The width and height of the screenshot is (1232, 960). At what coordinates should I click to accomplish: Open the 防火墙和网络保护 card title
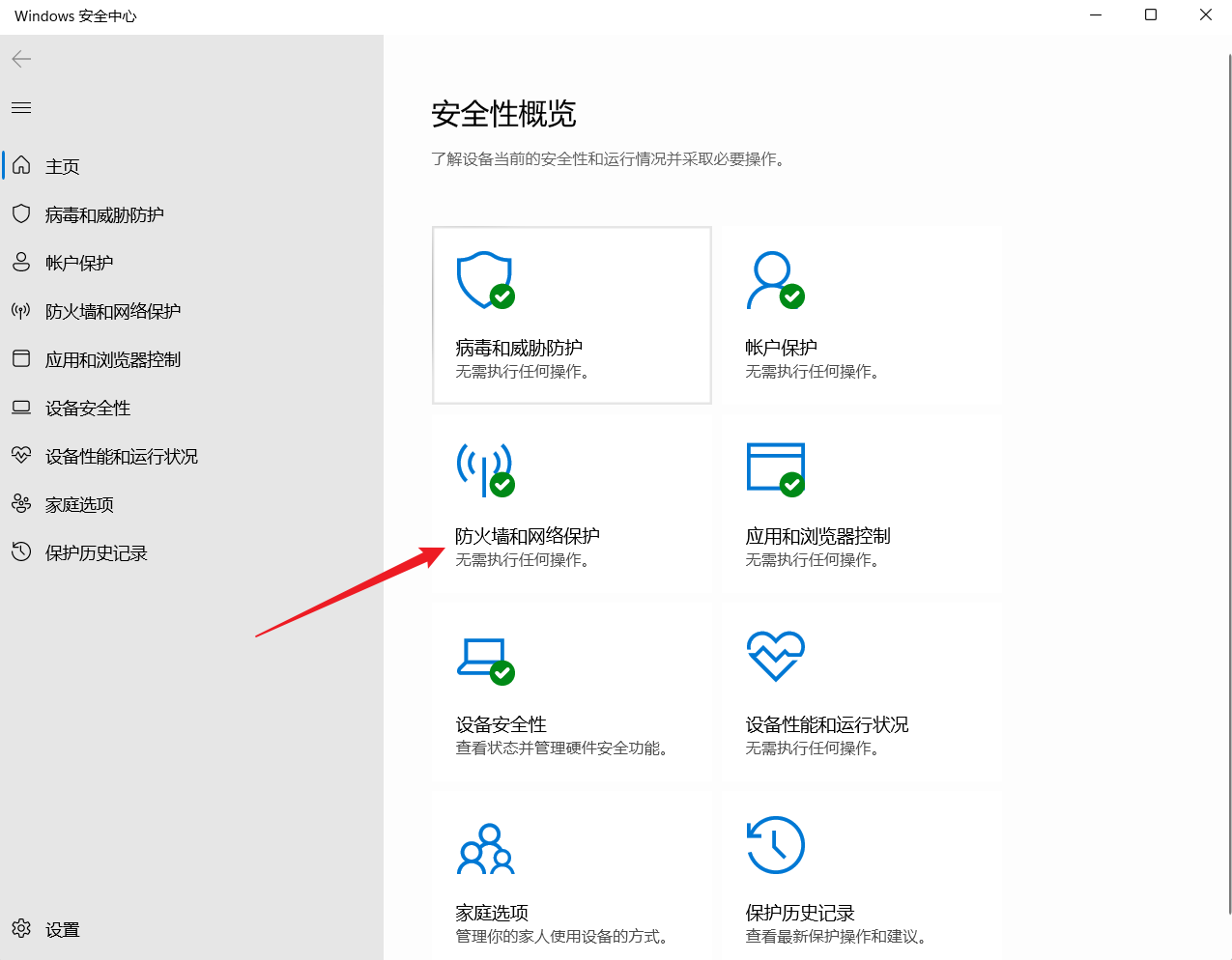(528, 536)
